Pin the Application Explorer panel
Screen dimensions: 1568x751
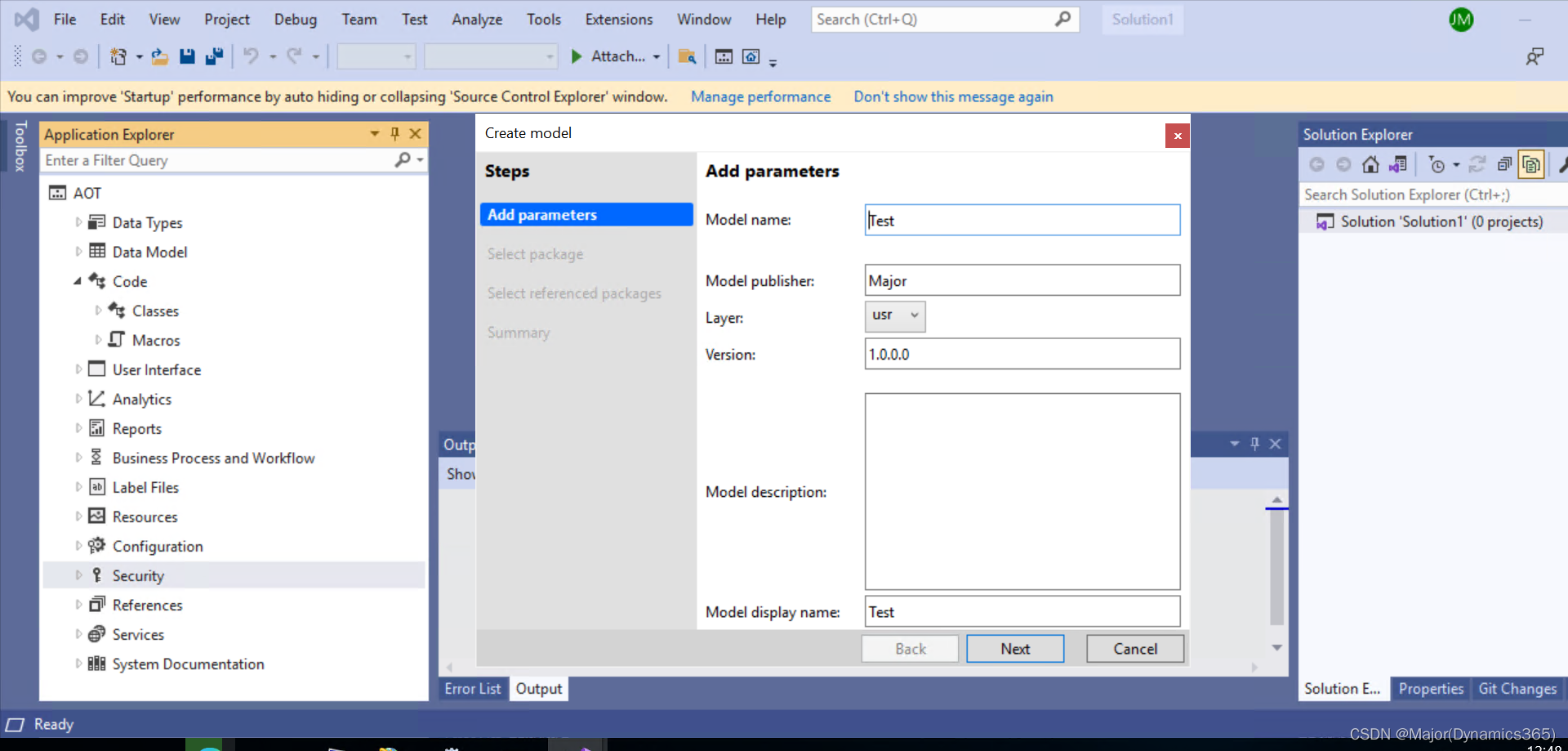coord(394,133)
